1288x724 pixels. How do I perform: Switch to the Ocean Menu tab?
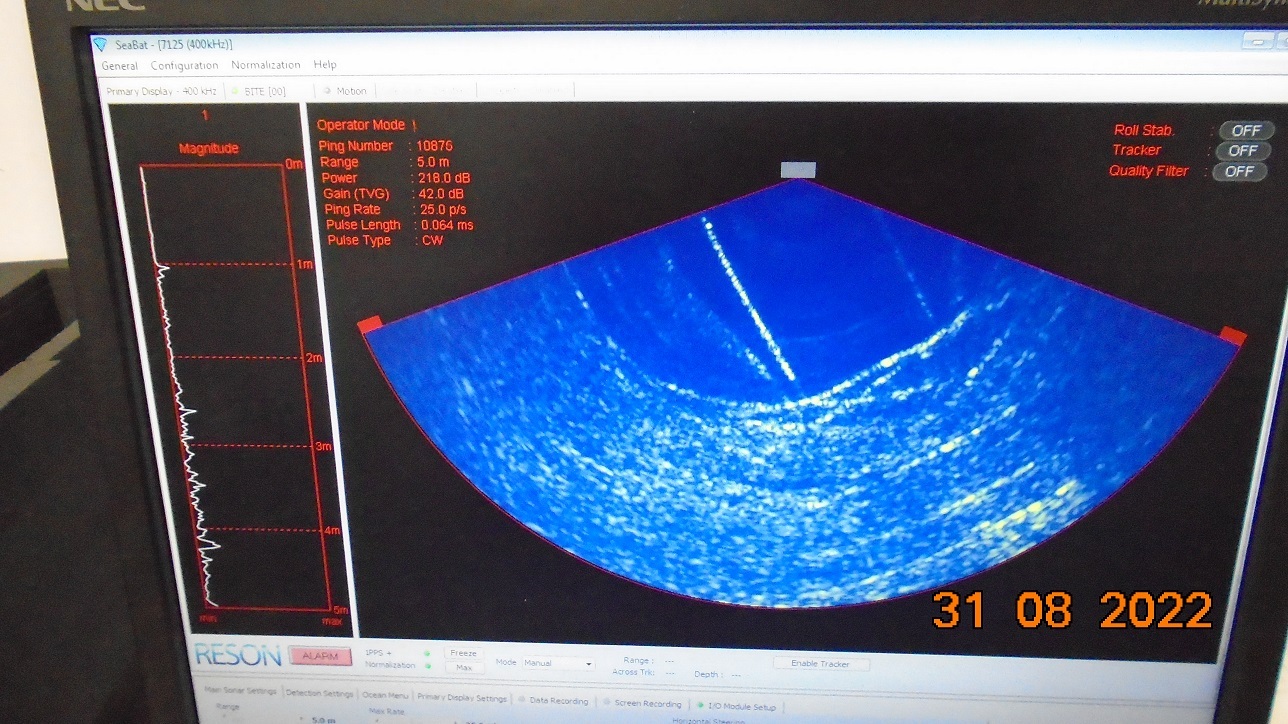pos(385,694)
